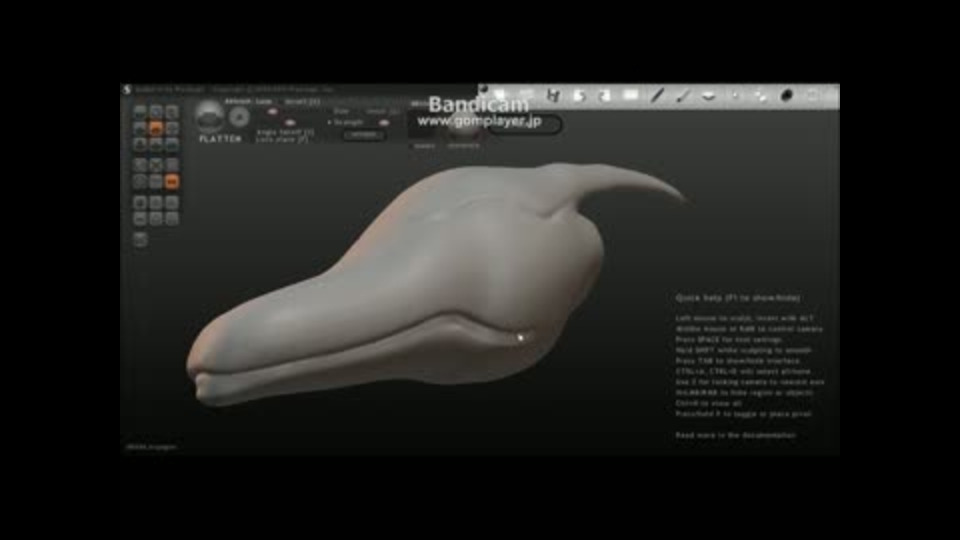Create a New Sphere
Viewport: 960px width, 540px height.
point(140,202)
